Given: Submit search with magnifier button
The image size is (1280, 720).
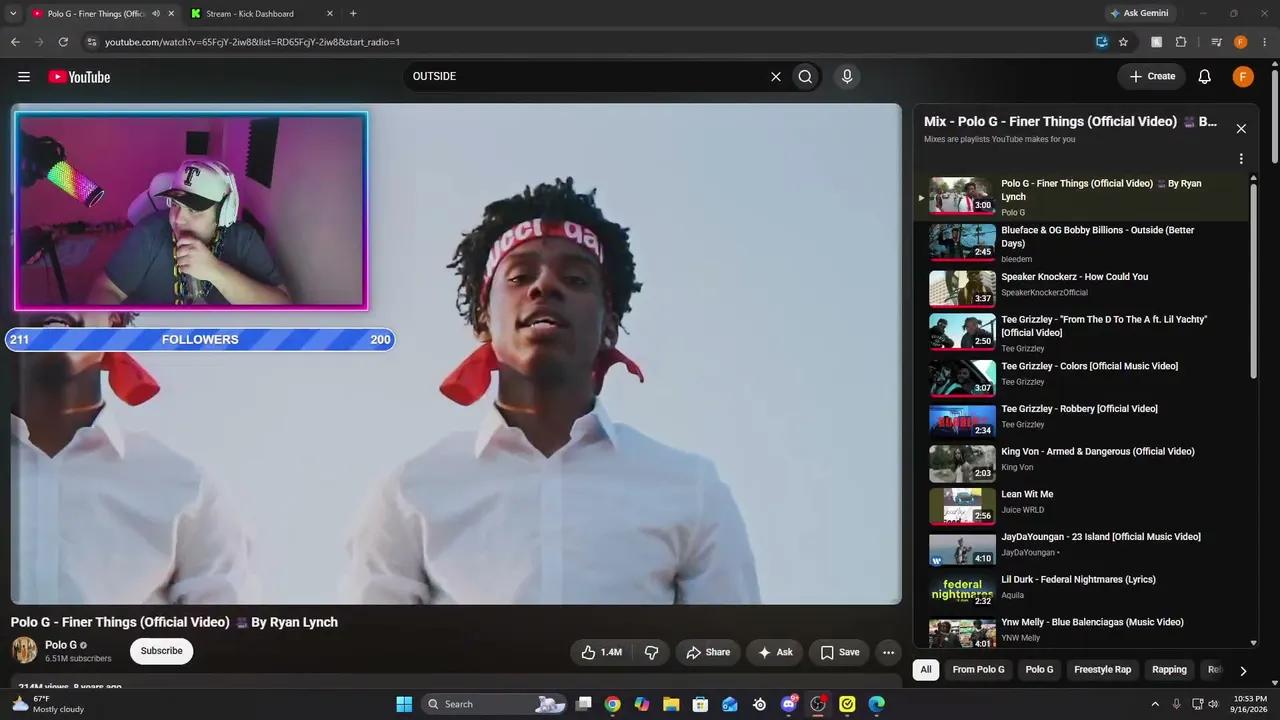Looking at the screenshot, I should coord(805,76).
